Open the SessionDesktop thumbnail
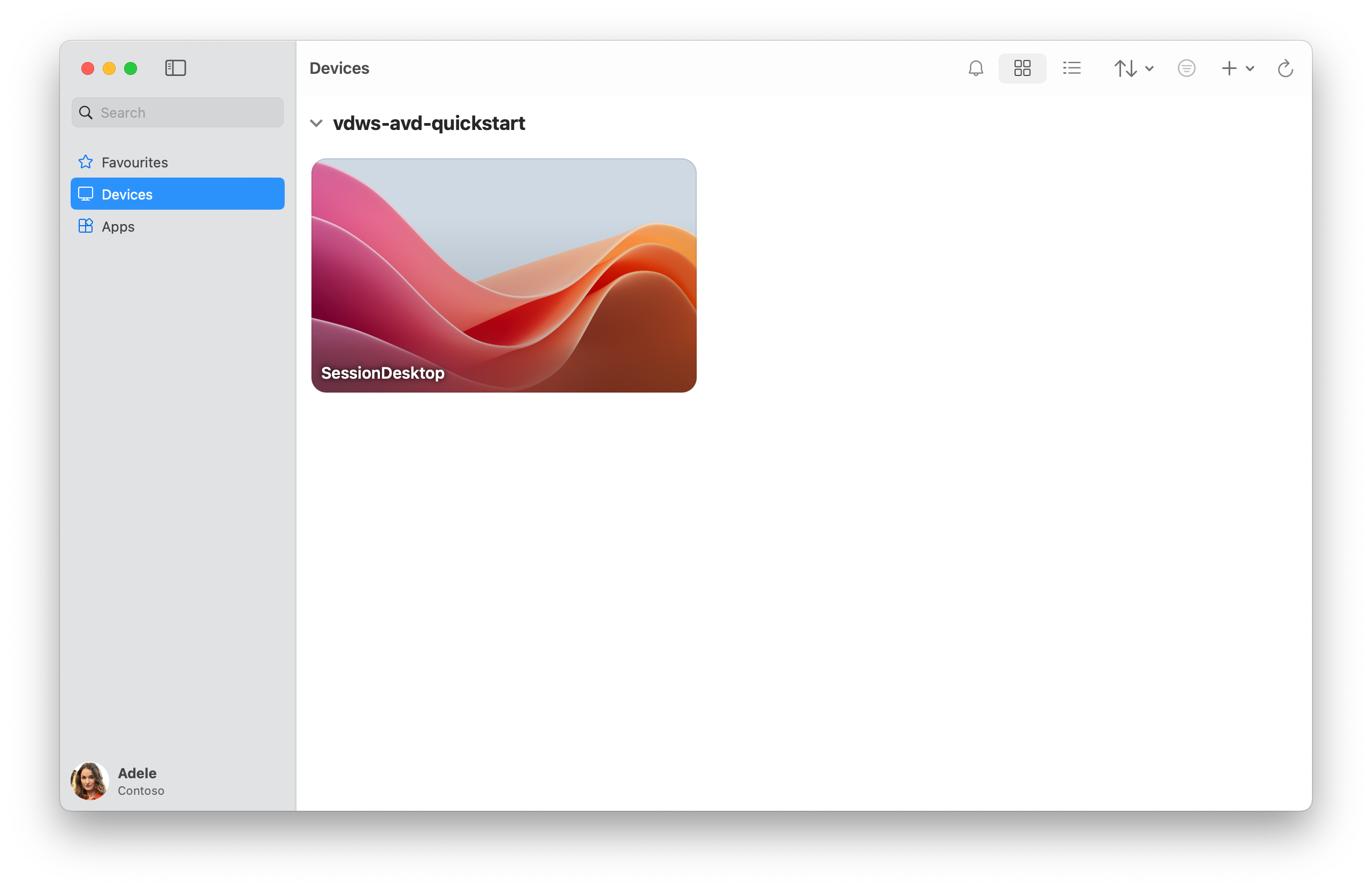The height and width of the screenshot is (890, 1372). tap(503, 275)
